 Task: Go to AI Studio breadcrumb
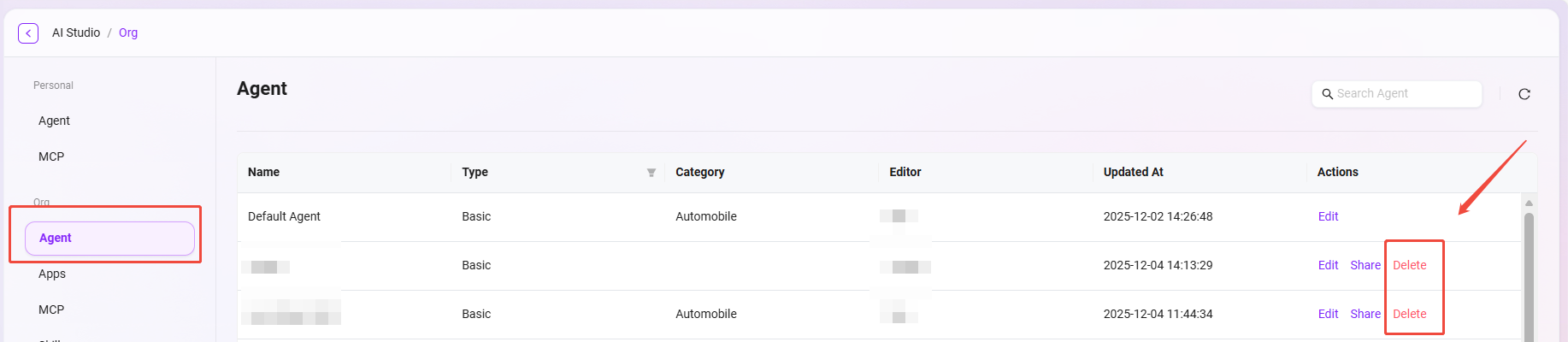pos(76,32)
